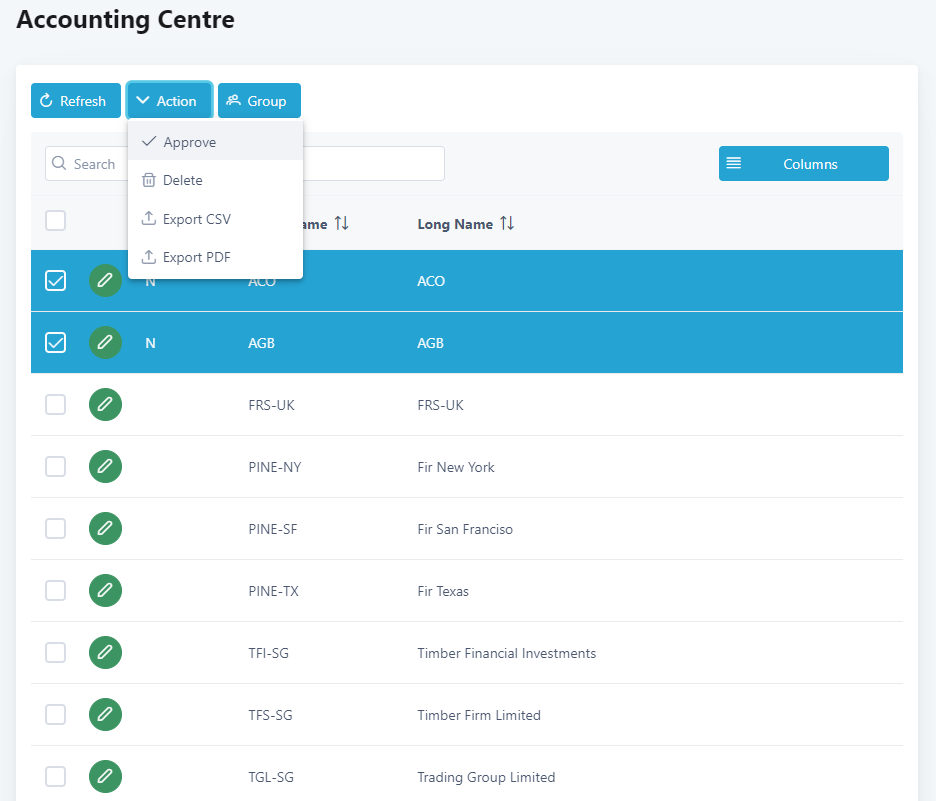This screenshot has width=936, height=801.
Task: Click the edit pencil icon for FRS-UK
Action: click(105, 405)
